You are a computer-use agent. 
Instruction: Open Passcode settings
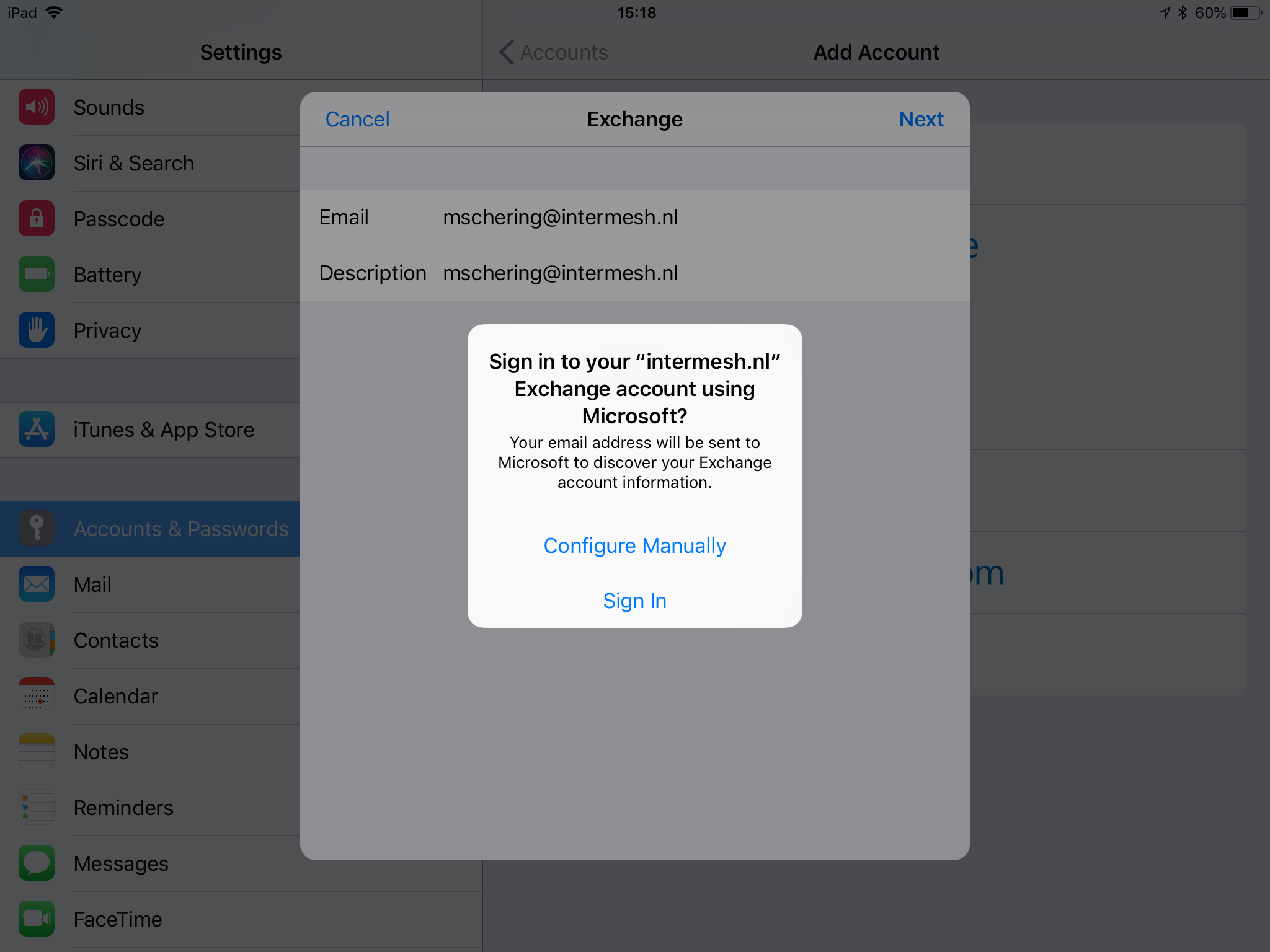(150, 219)
